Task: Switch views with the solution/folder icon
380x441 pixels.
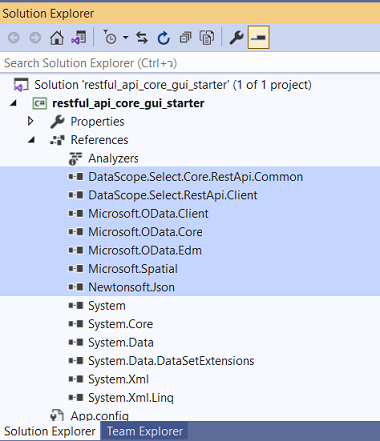Action: 79,38
